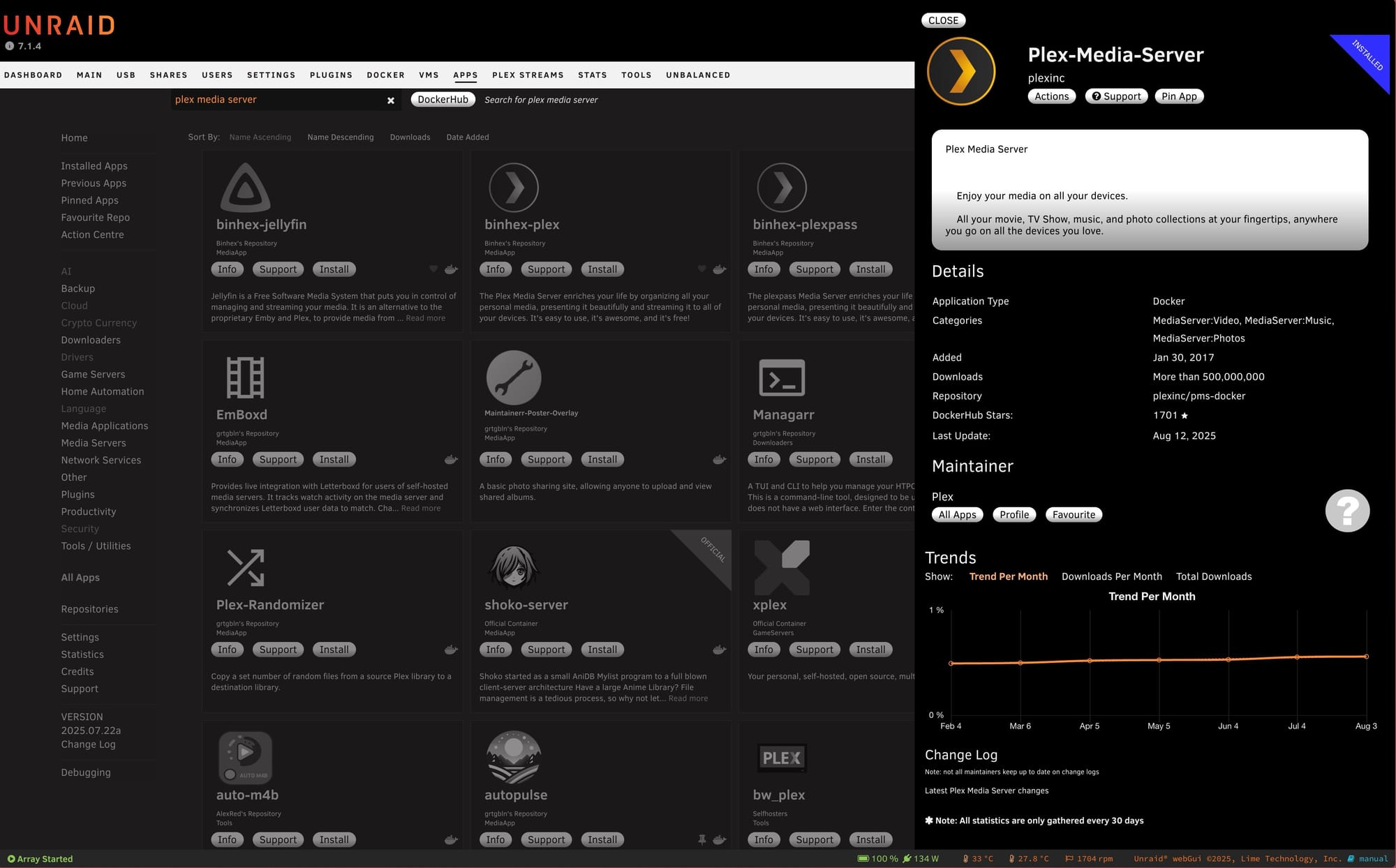
Task: Click the pin icon on the autopulse card
Action: click(701, 840)
